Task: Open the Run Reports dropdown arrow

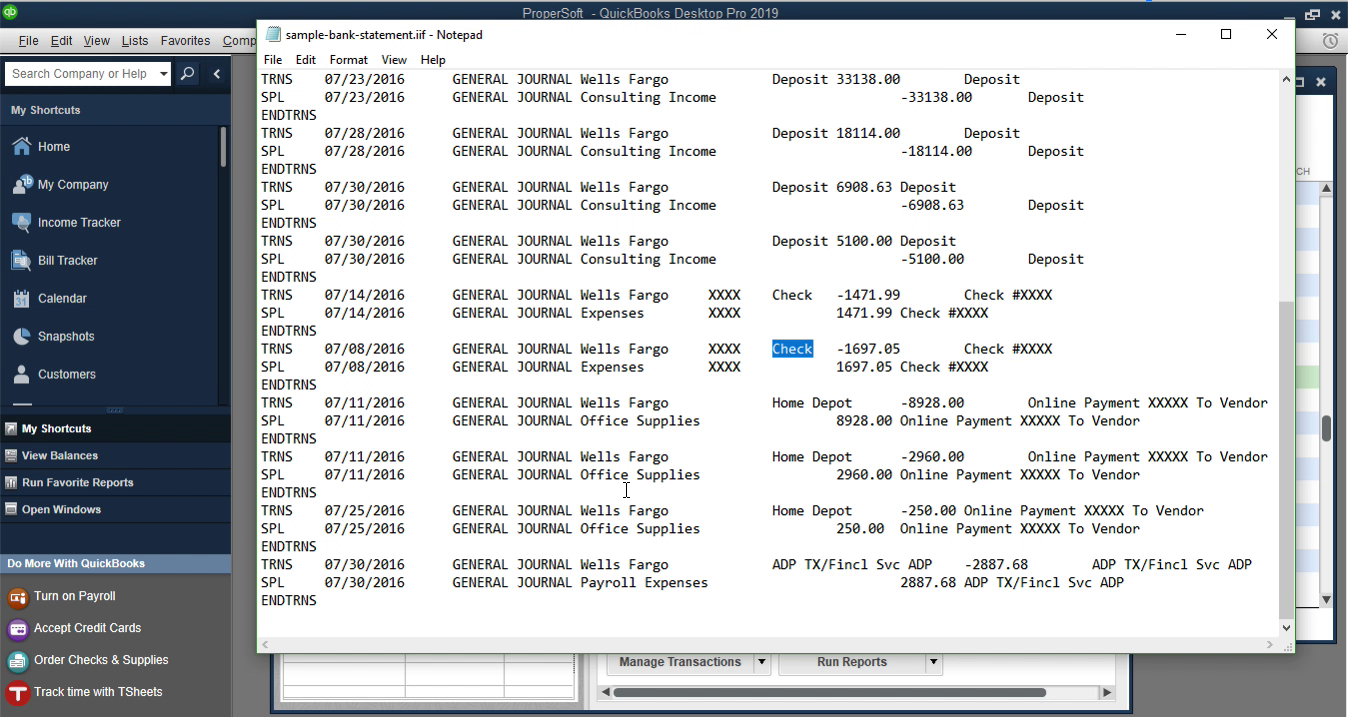Action: pyautogui.click(x=933, y=662)
